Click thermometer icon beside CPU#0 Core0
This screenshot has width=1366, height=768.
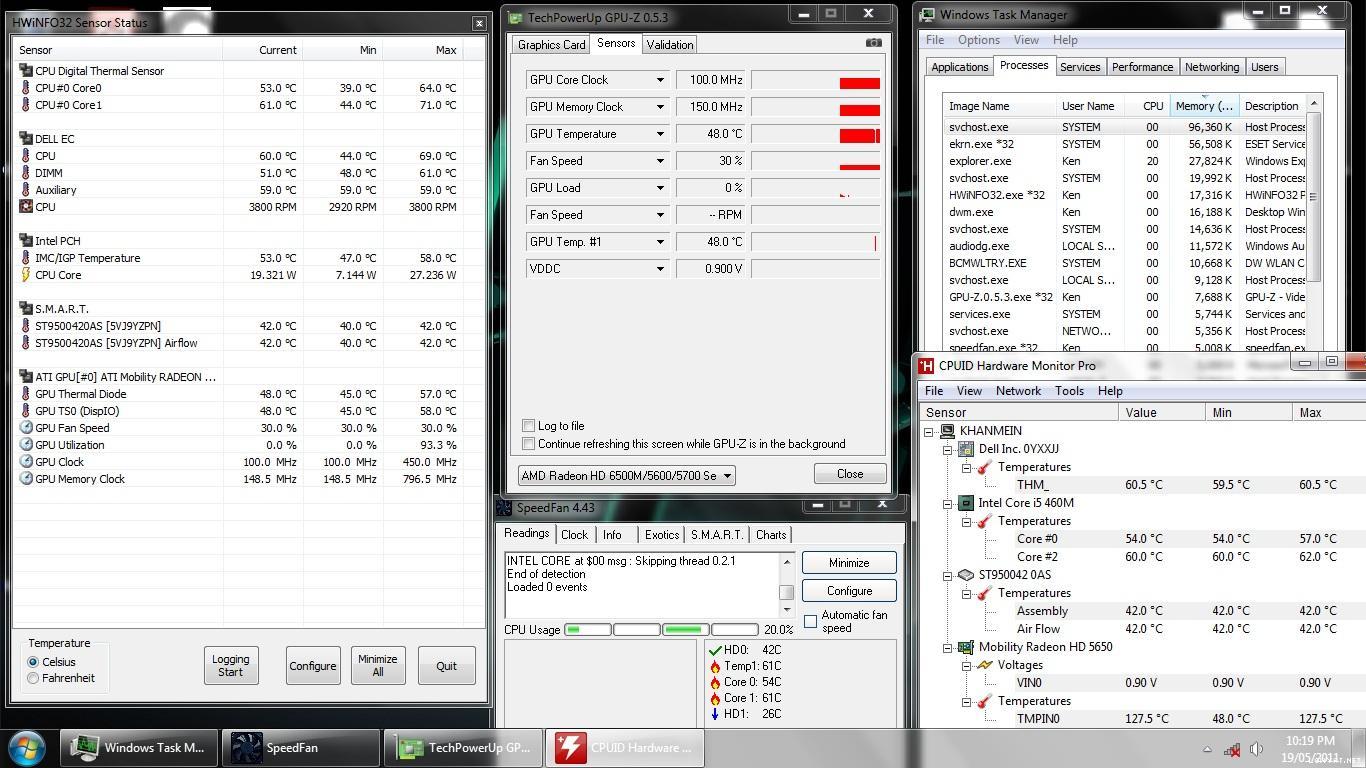click(x=25, y=88)
